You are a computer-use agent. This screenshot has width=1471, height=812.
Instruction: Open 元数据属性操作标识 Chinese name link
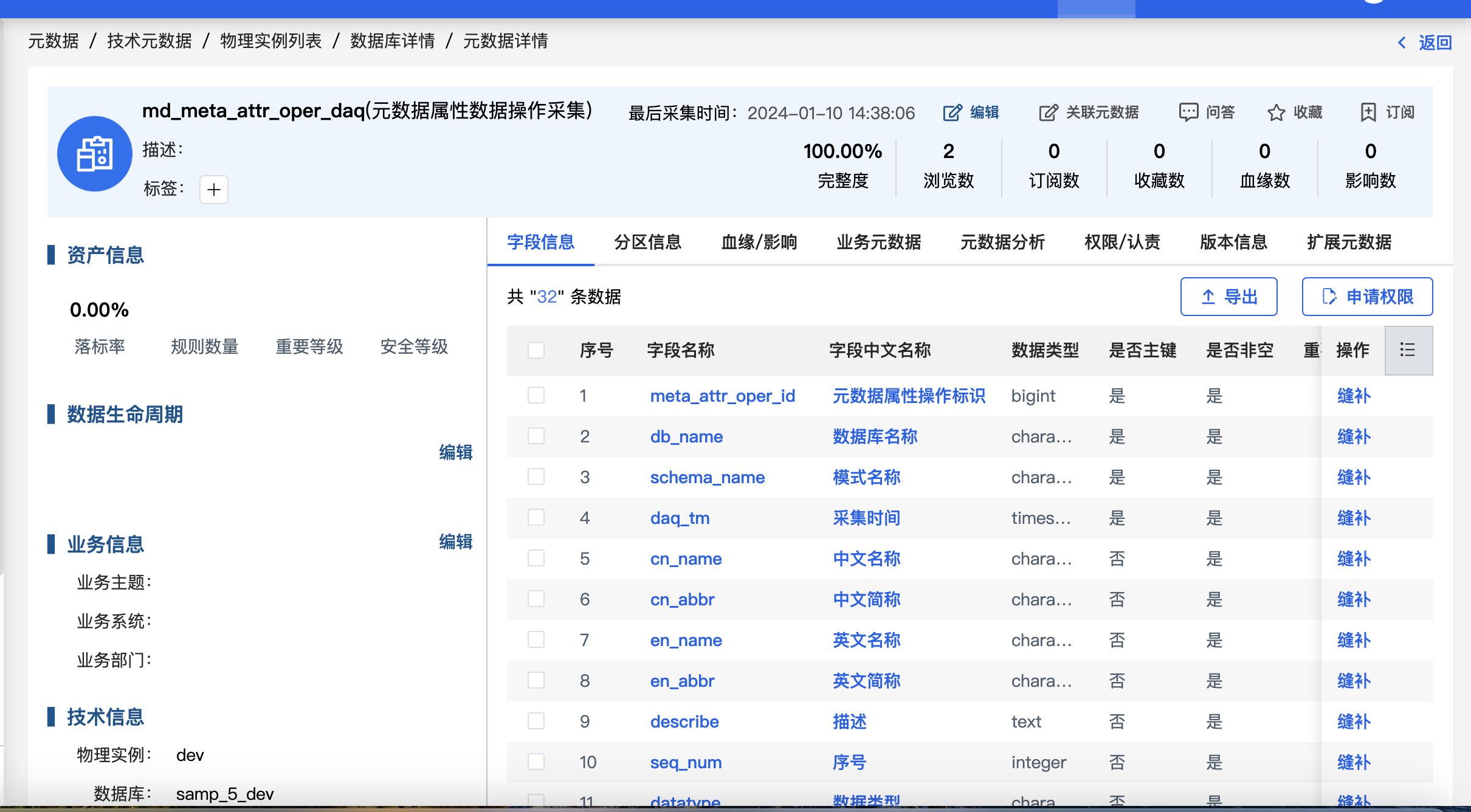[x=909, y=396]
